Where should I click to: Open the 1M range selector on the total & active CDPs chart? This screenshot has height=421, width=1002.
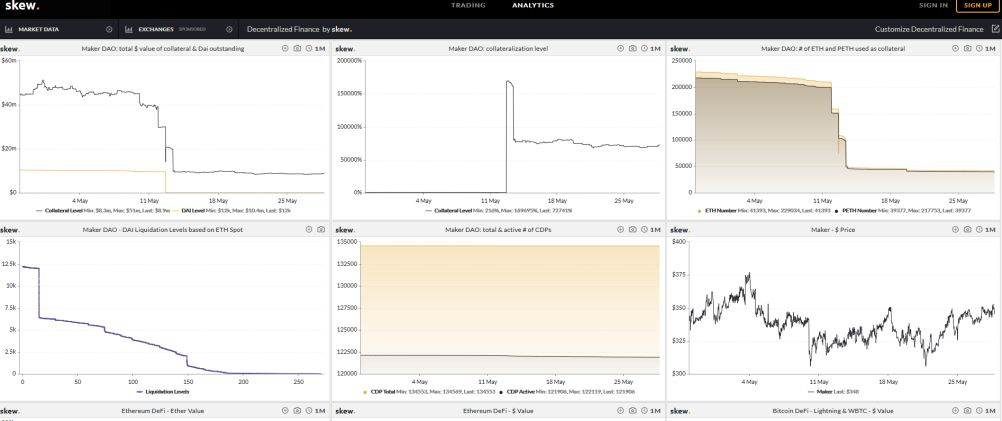point(651,229)
